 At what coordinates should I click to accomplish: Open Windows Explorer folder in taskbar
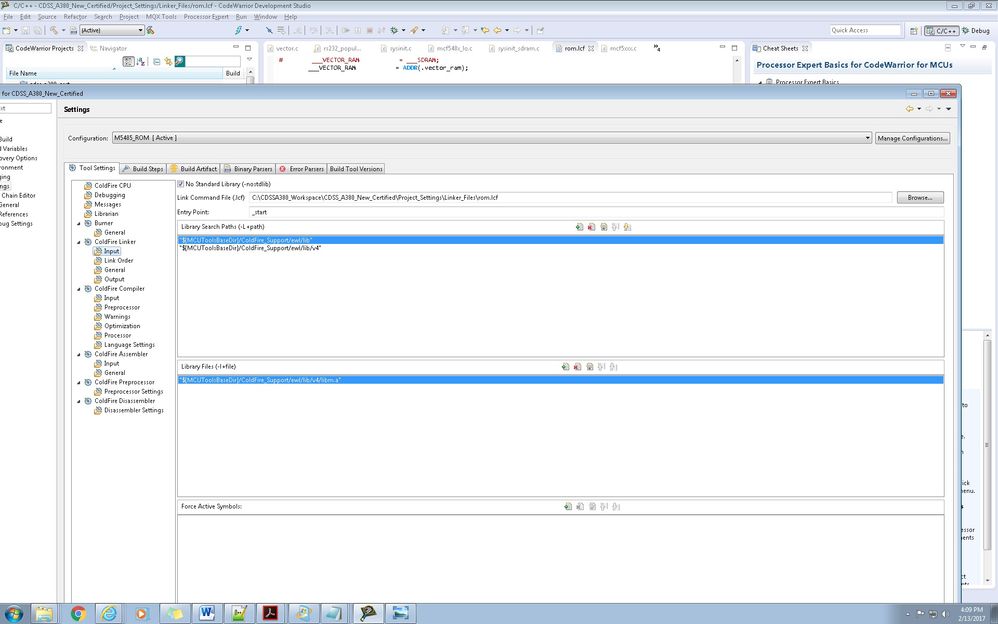tap(45, 613)
